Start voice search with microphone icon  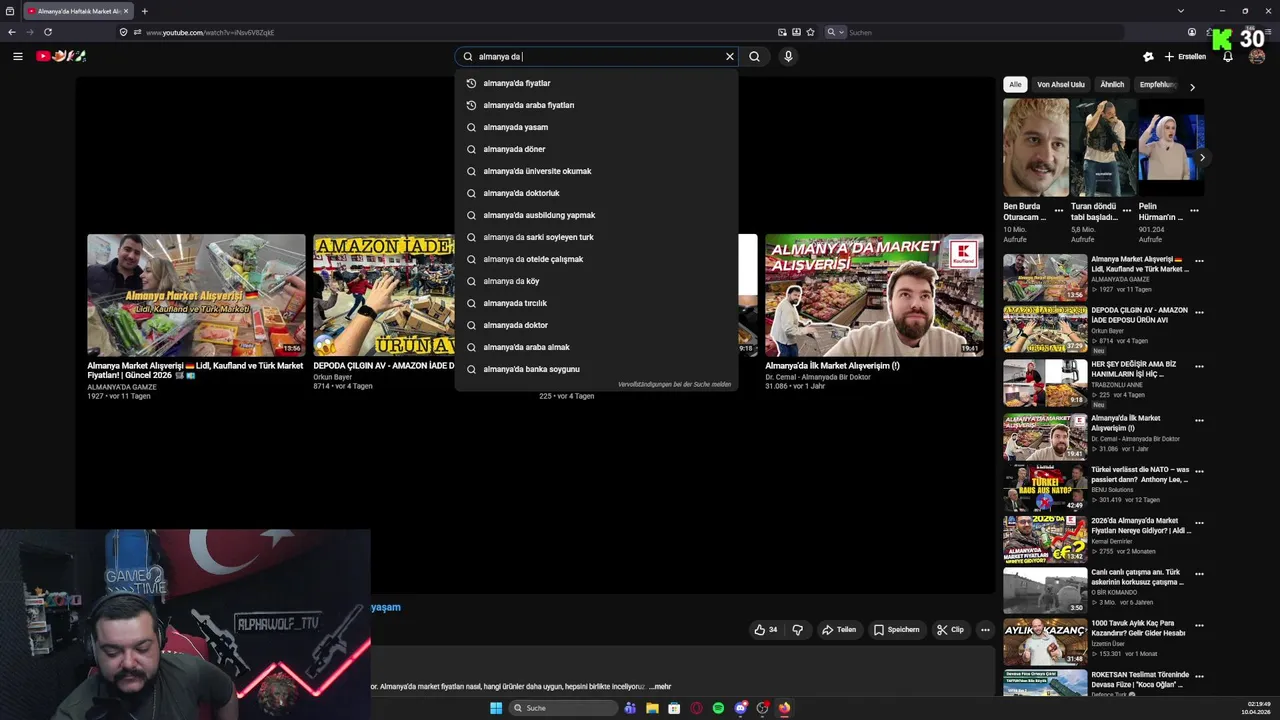pyautogui.click(x=788, y=57)
